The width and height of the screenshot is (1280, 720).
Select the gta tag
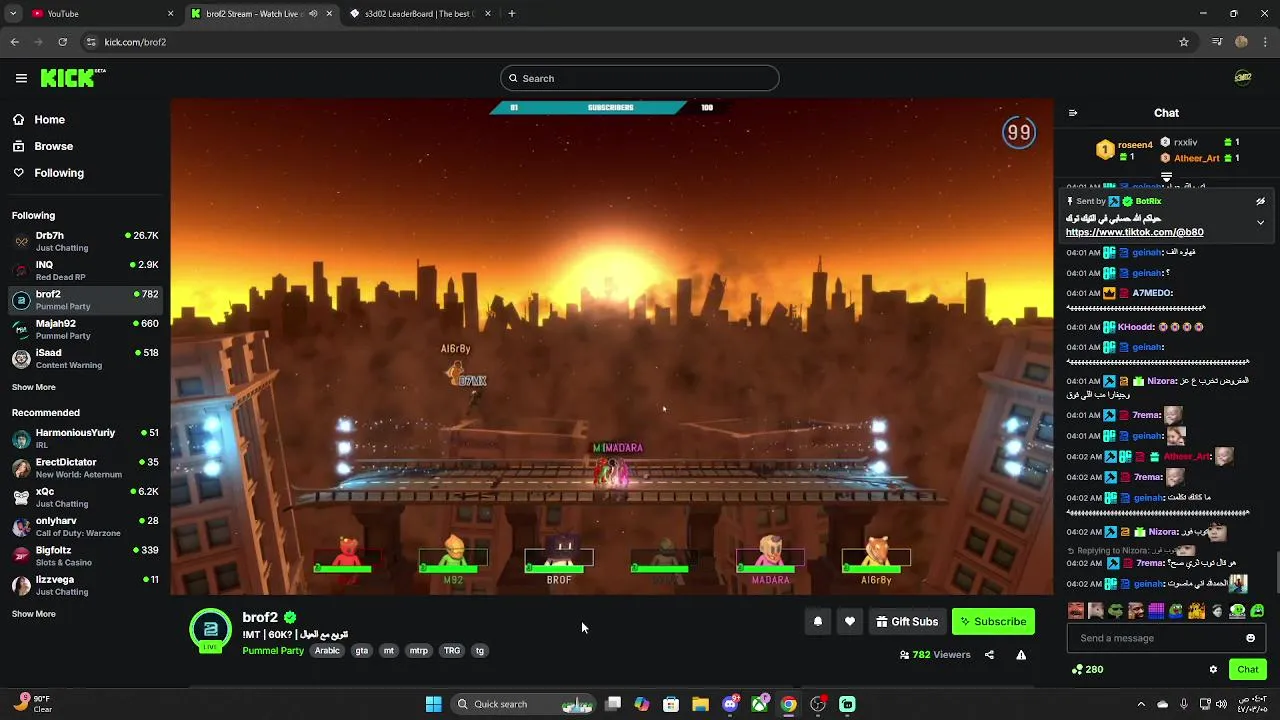[x=362, y=651]
